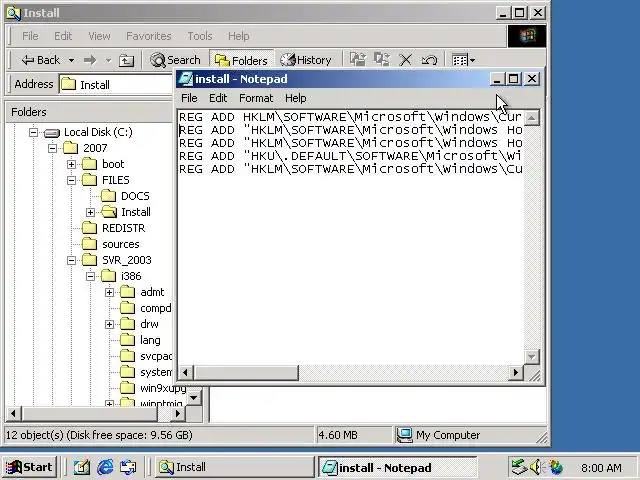Collapse the i386 folder node
640x480 pixels.
click(x=91, y=276)
